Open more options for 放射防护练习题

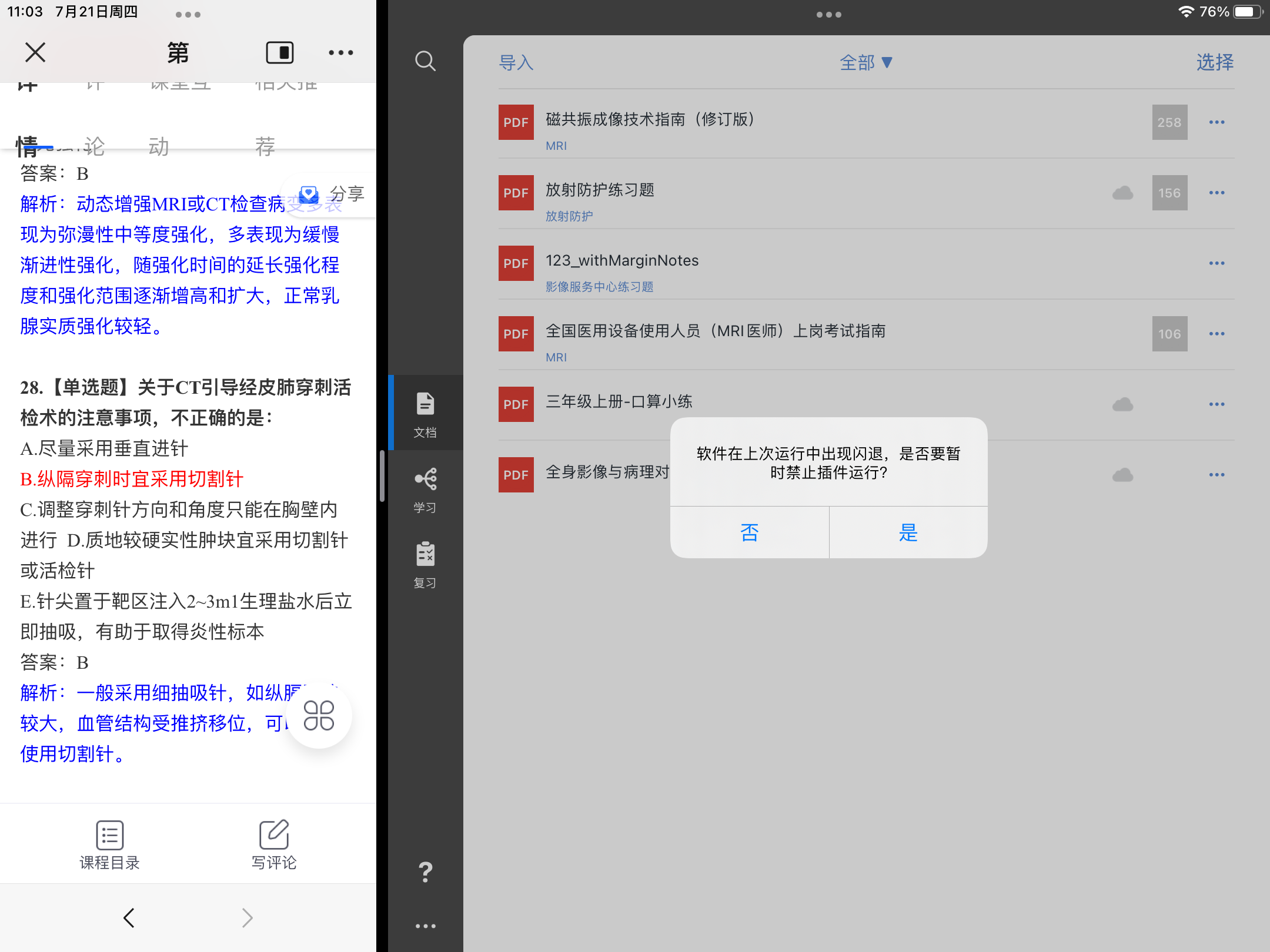tap(1216, 193)
